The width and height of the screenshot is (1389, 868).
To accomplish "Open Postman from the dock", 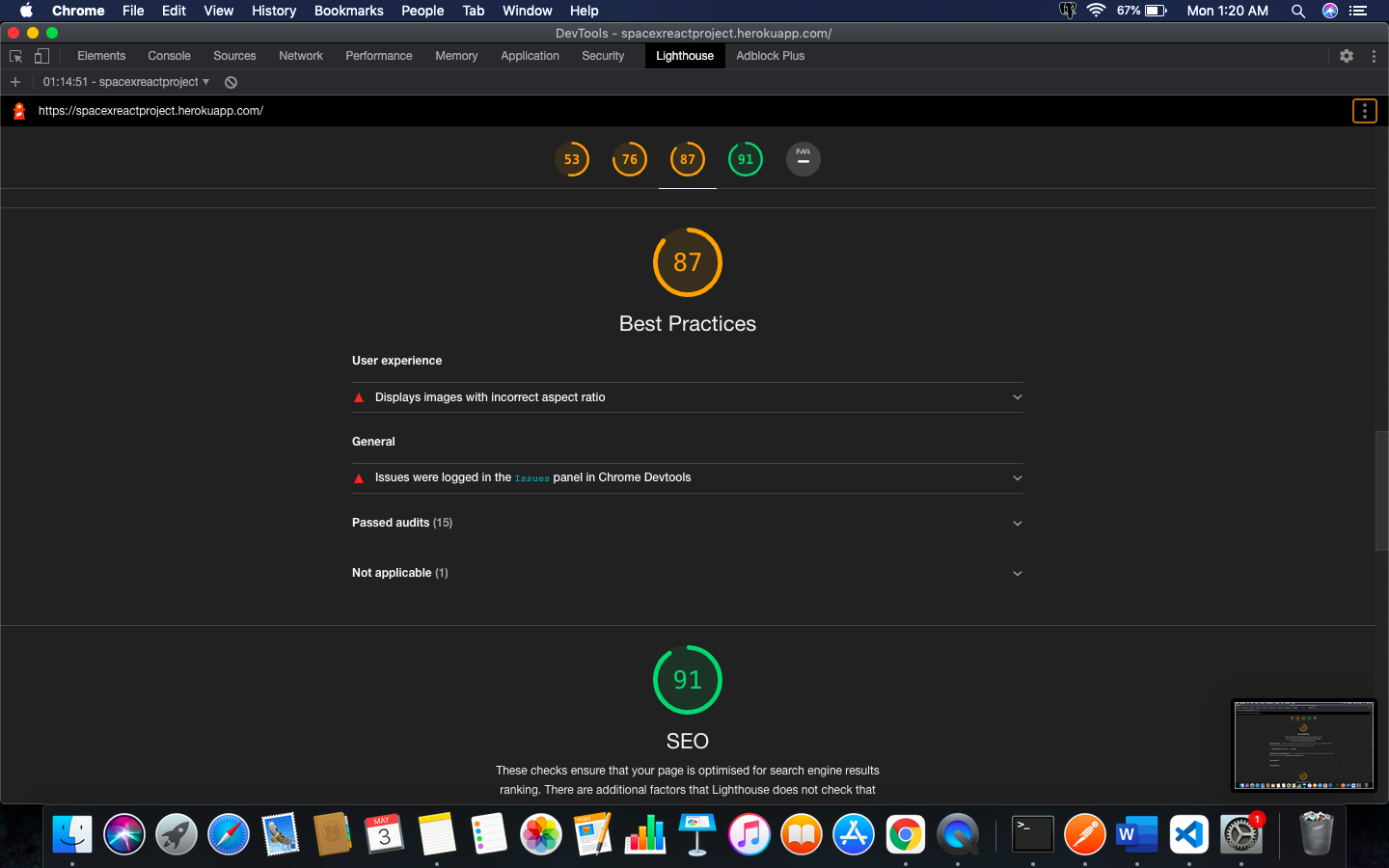I will [1085, 834].
